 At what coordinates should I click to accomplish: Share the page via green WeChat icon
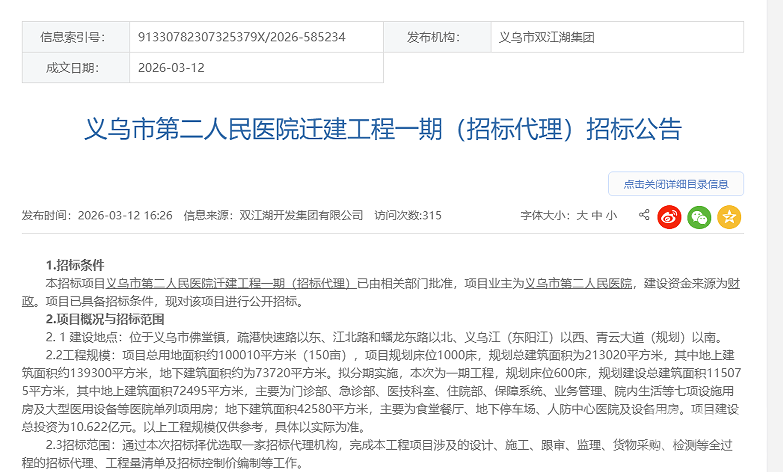(x=699, y=216)
